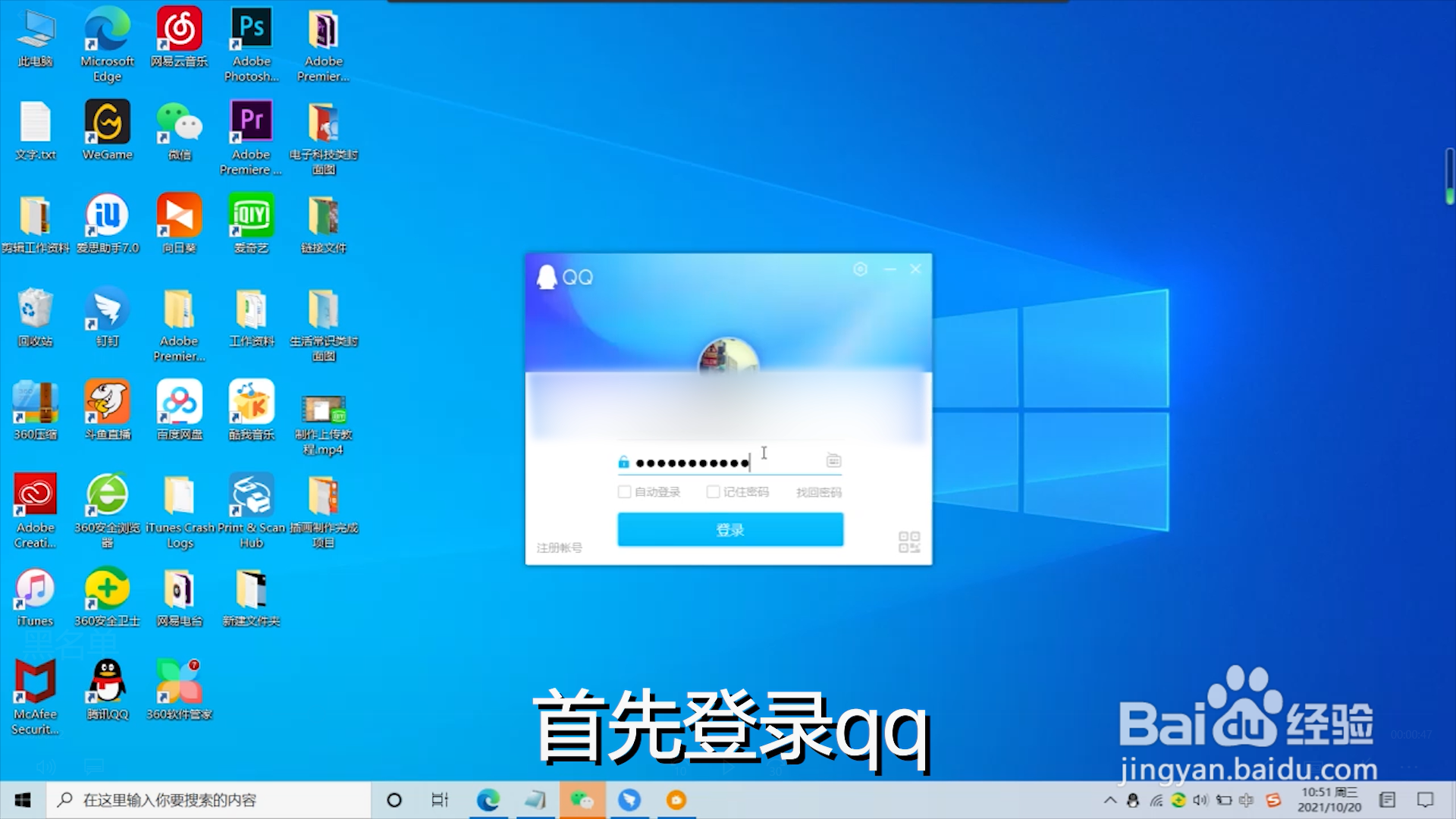Select the 网易电台 folder icon
1456x819 pixels.
[179, 598]
